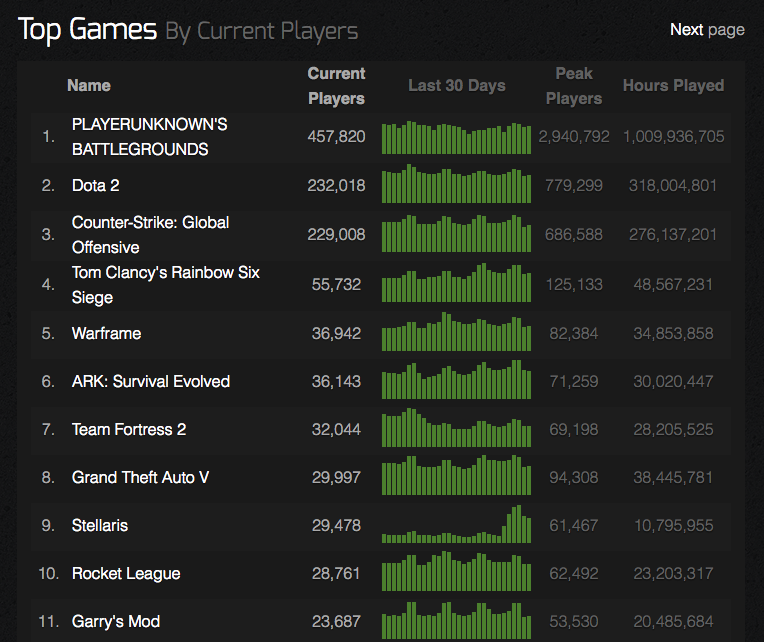
Task: Select current players value 36,143
Action: 336,381
